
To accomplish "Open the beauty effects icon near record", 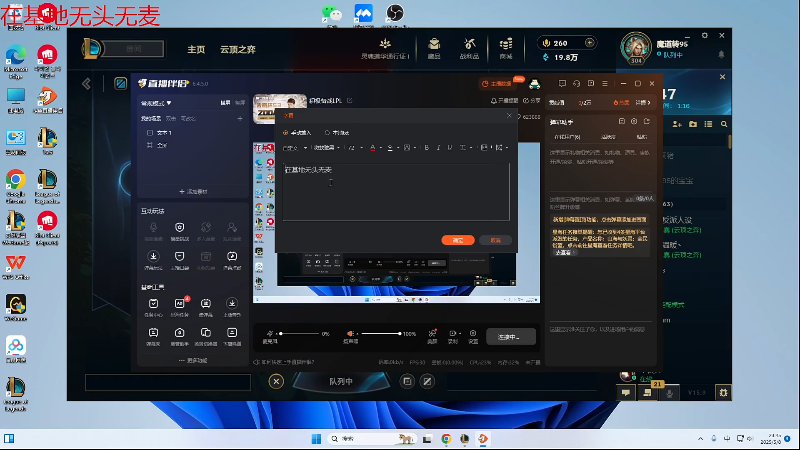I will pyautogui.click(x=432, y=336).
